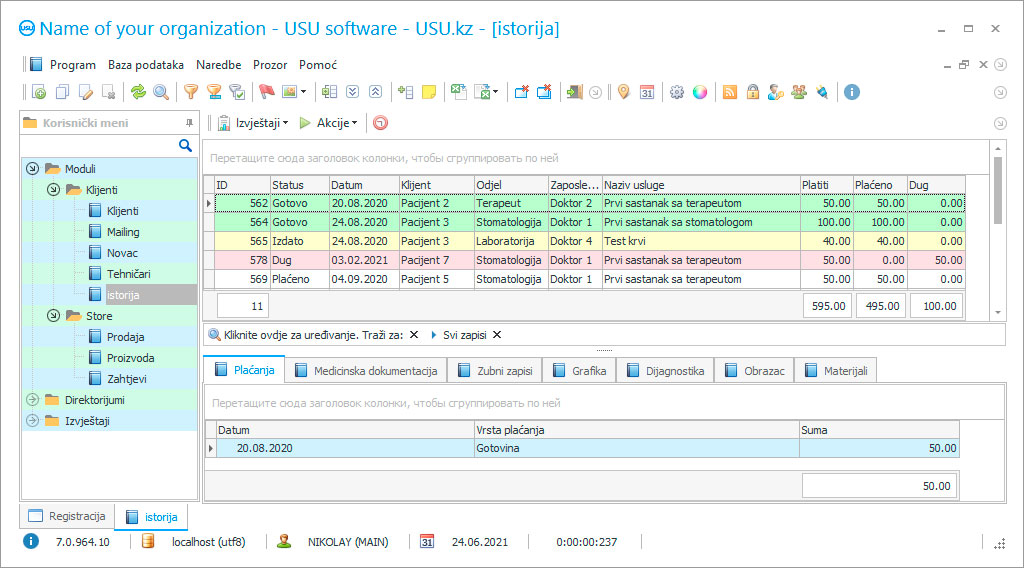This screenshot has height=568, width=1024.
Task: Click the color wheel theme icon
Action: point(700,92)
